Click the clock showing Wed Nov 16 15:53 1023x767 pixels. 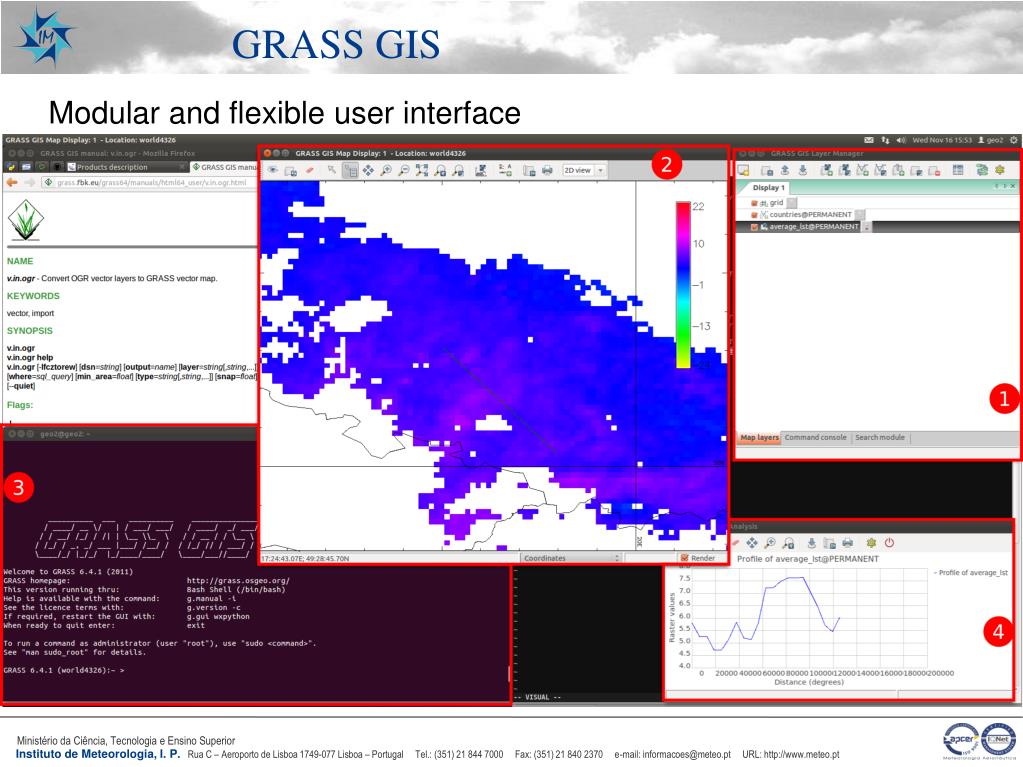pyautogui.click(x=942, y=140)
